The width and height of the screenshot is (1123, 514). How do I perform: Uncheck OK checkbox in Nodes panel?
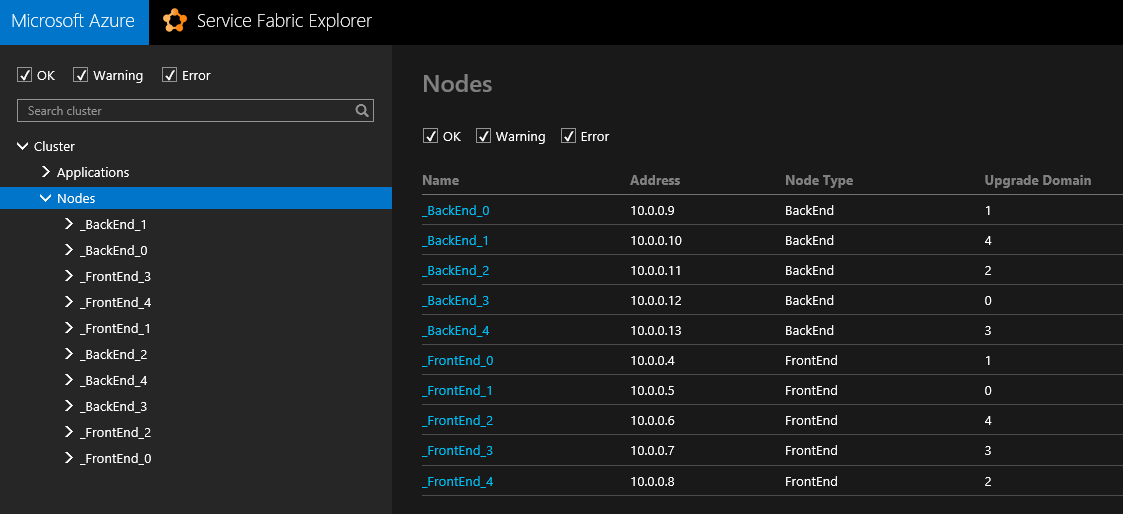tap(431, 136)
